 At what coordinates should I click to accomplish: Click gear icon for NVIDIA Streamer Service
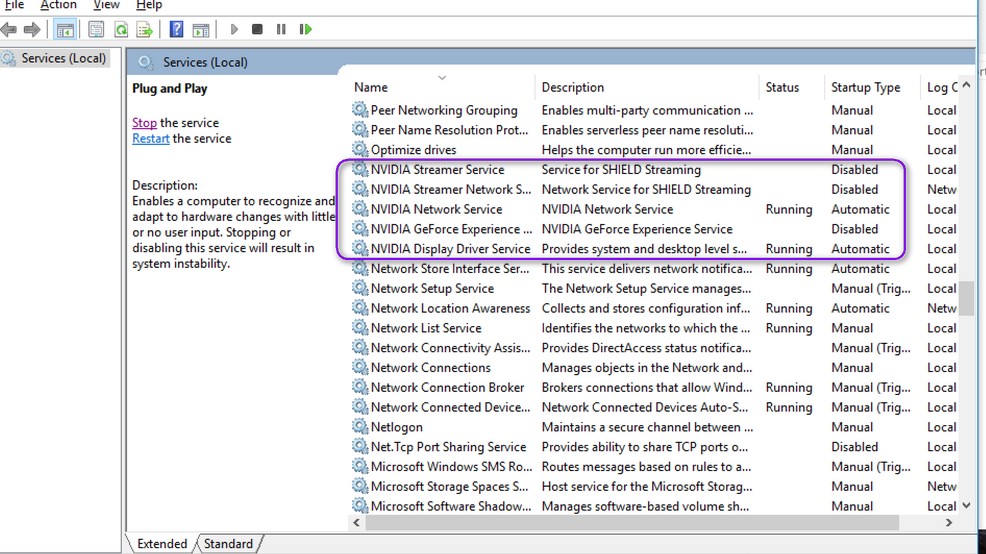coord(360,169)
